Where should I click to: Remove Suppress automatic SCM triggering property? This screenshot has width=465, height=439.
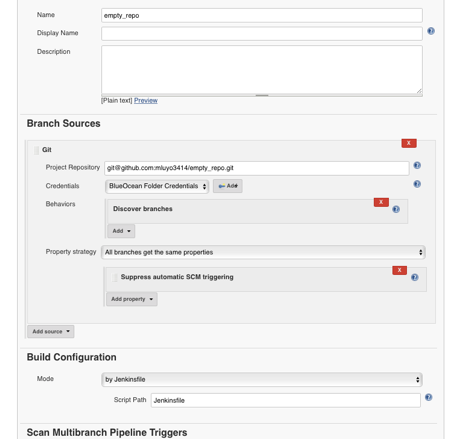coord(399,270)
